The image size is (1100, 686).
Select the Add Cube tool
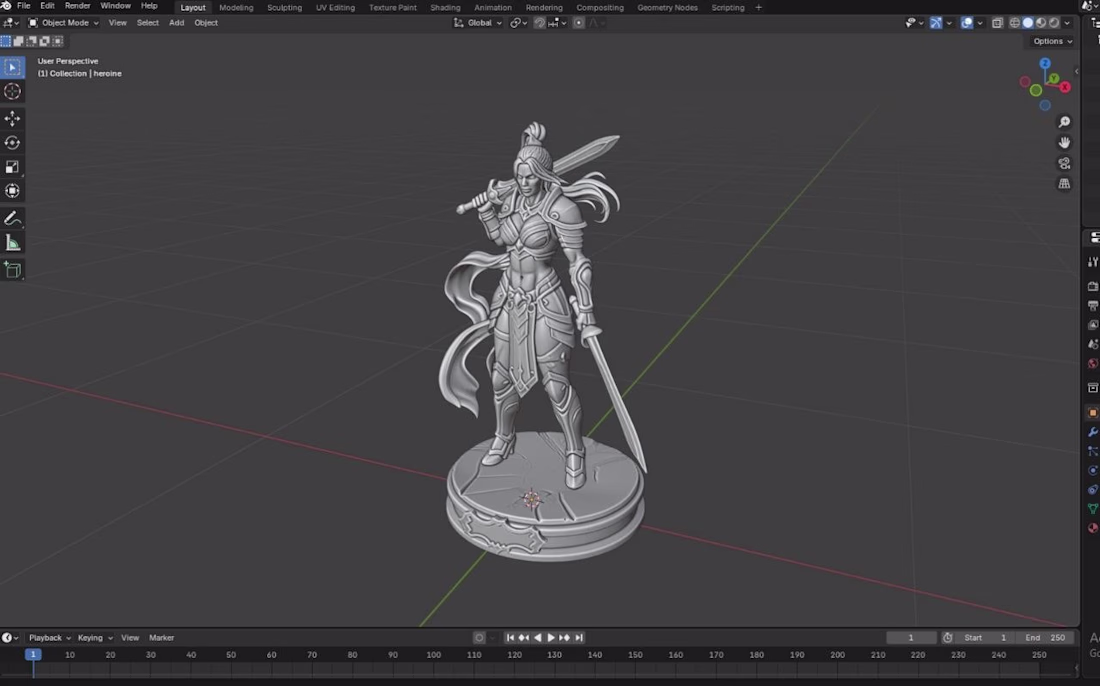(x=12, y=270)
